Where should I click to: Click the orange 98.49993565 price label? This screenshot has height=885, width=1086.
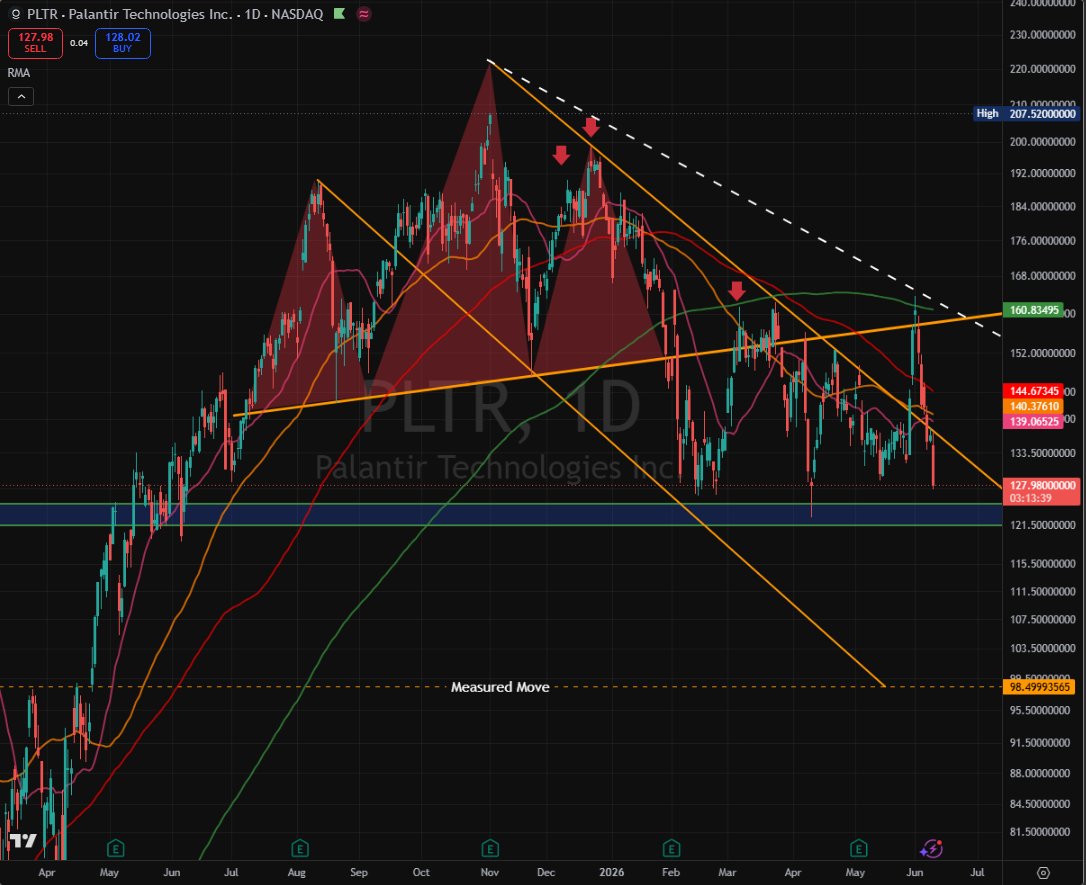1039,687
